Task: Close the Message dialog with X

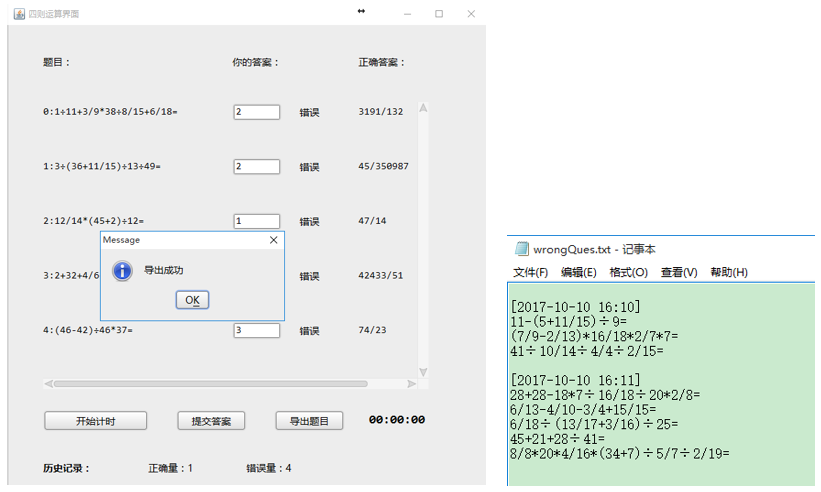Action: tap(273, 240)
